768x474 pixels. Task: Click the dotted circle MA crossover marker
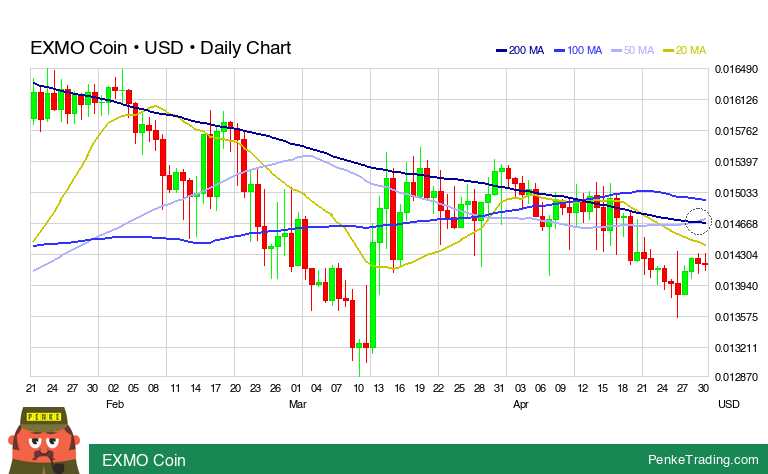tap(697, 221)
